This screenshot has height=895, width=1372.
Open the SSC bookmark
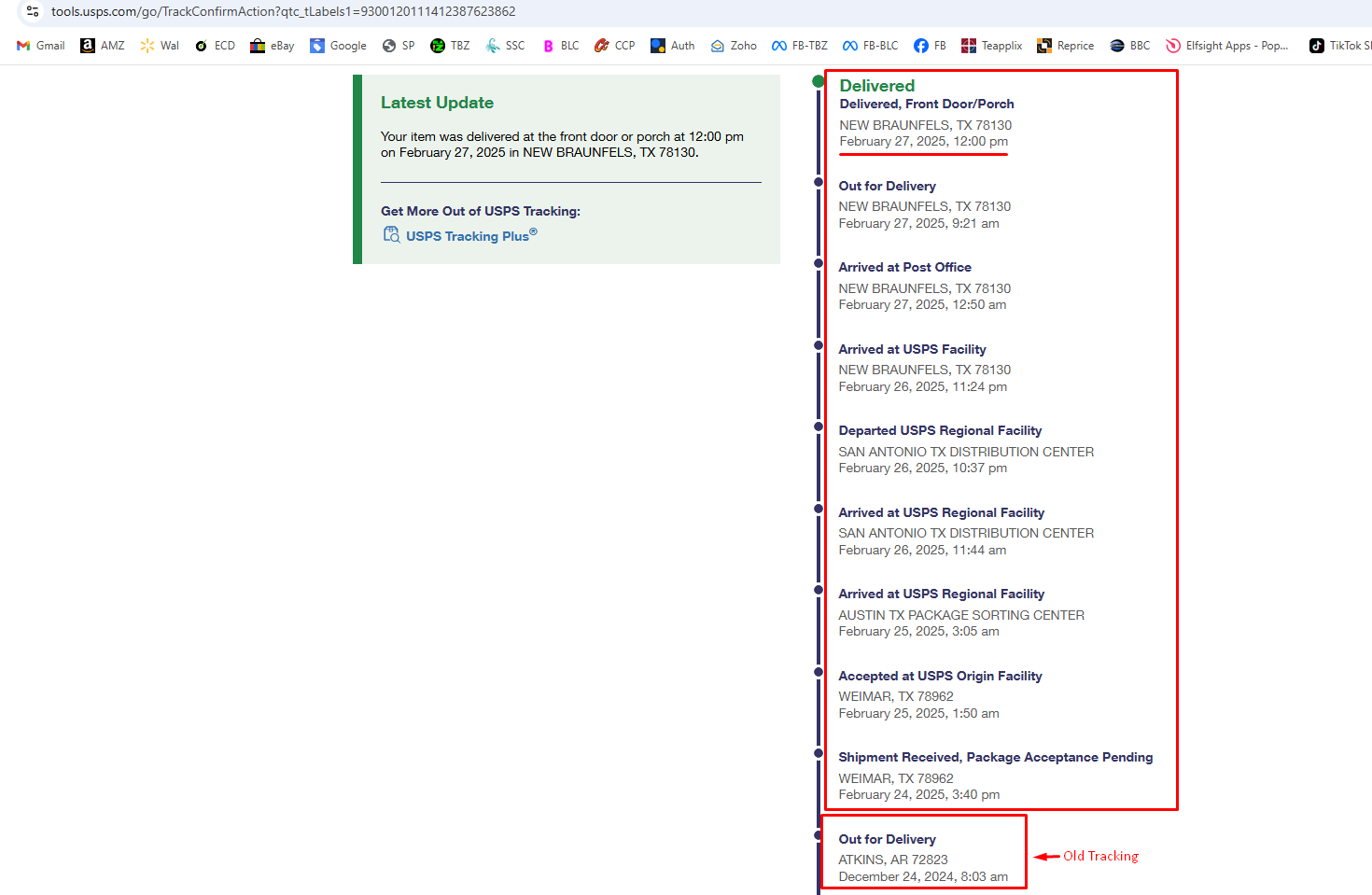[505, 46]
